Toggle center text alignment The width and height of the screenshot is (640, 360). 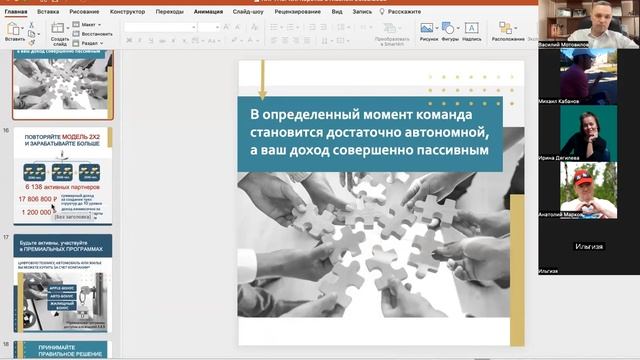(x=285, y=40)
